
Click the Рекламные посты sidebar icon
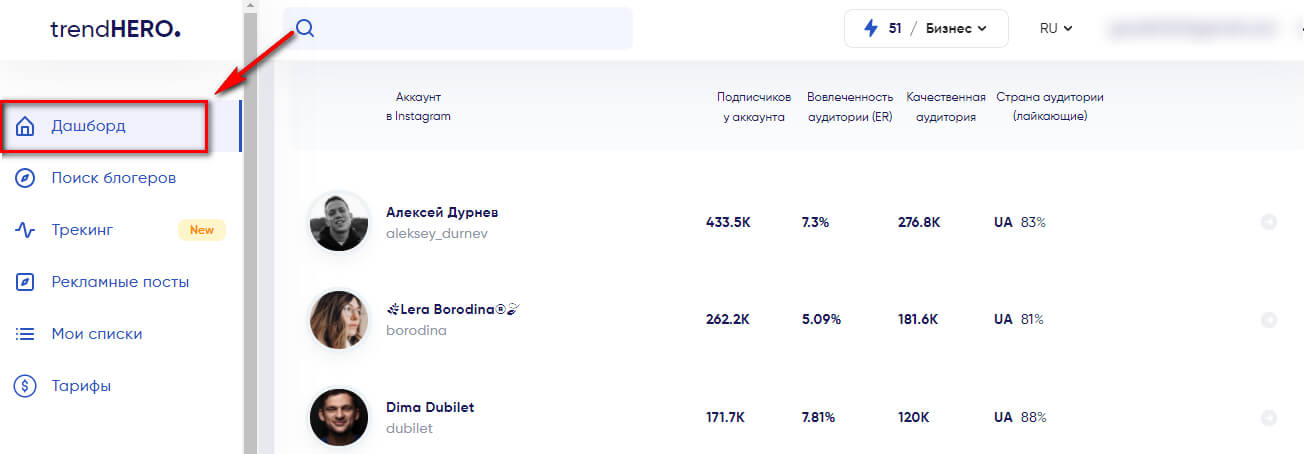click(26, 282)
